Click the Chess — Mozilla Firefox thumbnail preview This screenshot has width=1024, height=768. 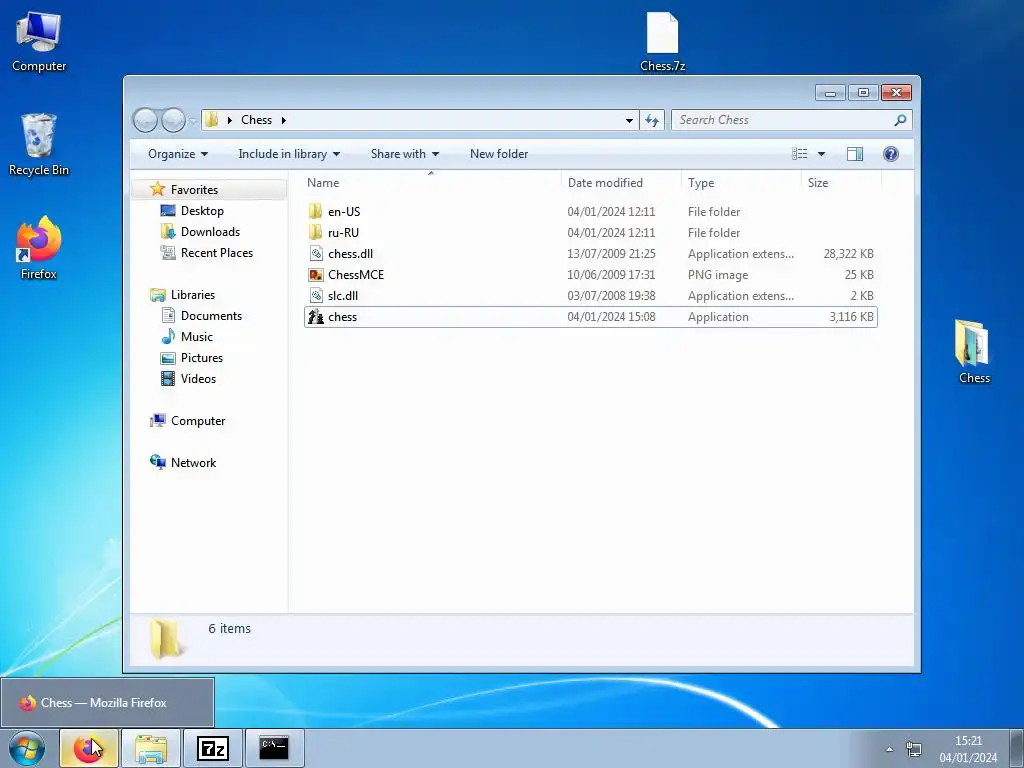click(x=107, y=703)
